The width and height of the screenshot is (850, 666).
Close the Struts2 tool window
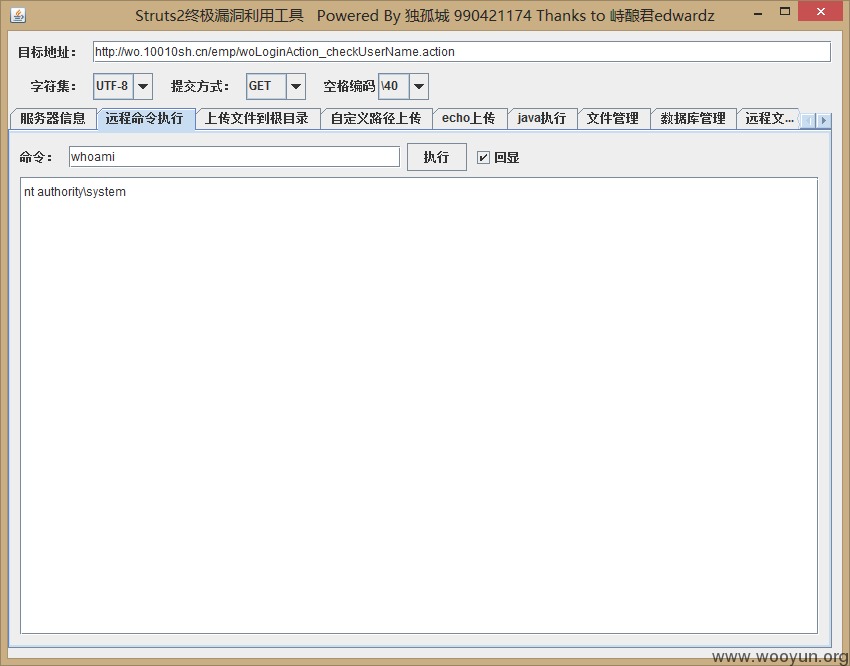click(821, 11)
